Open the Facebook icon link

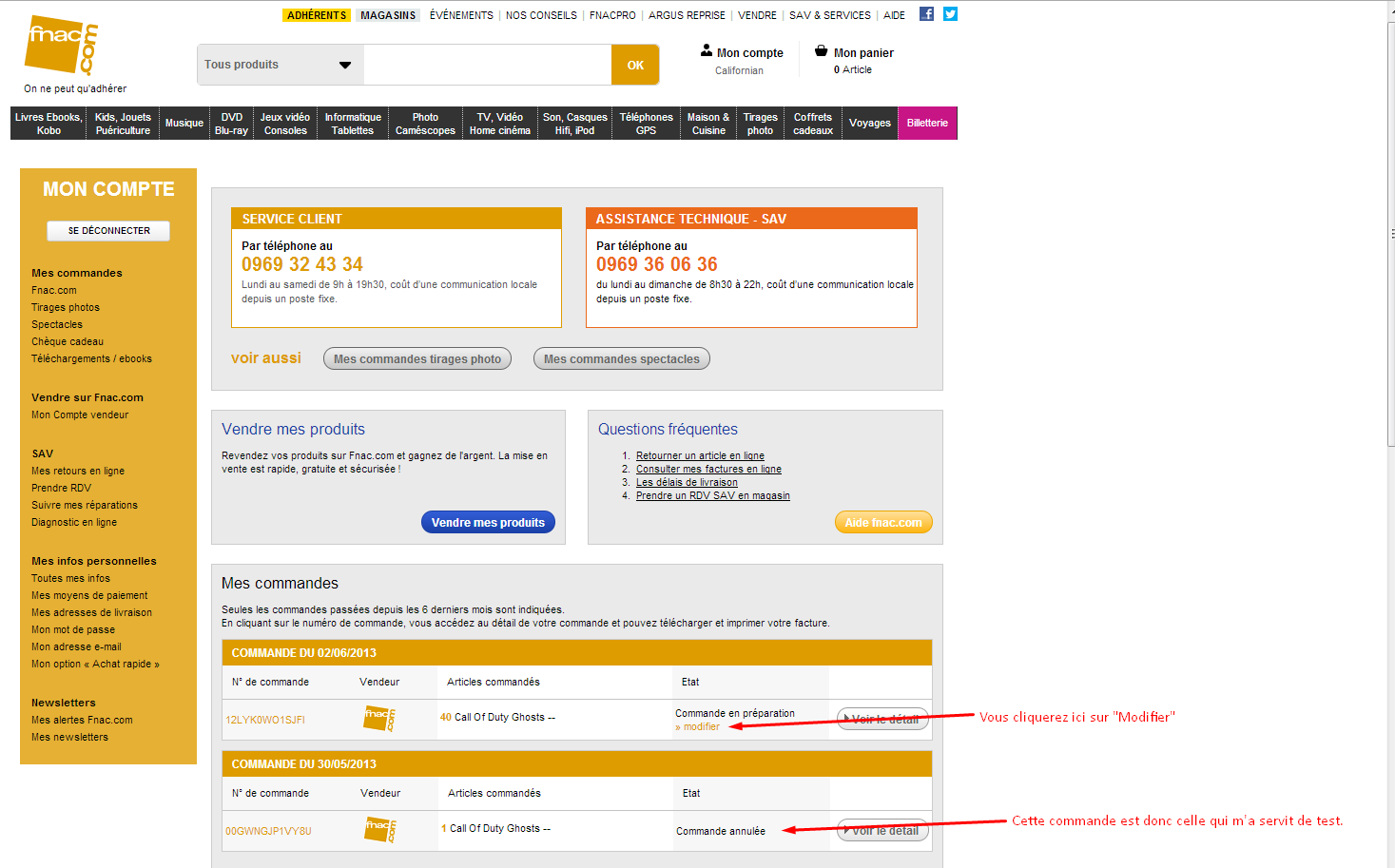pyautogui.click(x=926, y=14)
